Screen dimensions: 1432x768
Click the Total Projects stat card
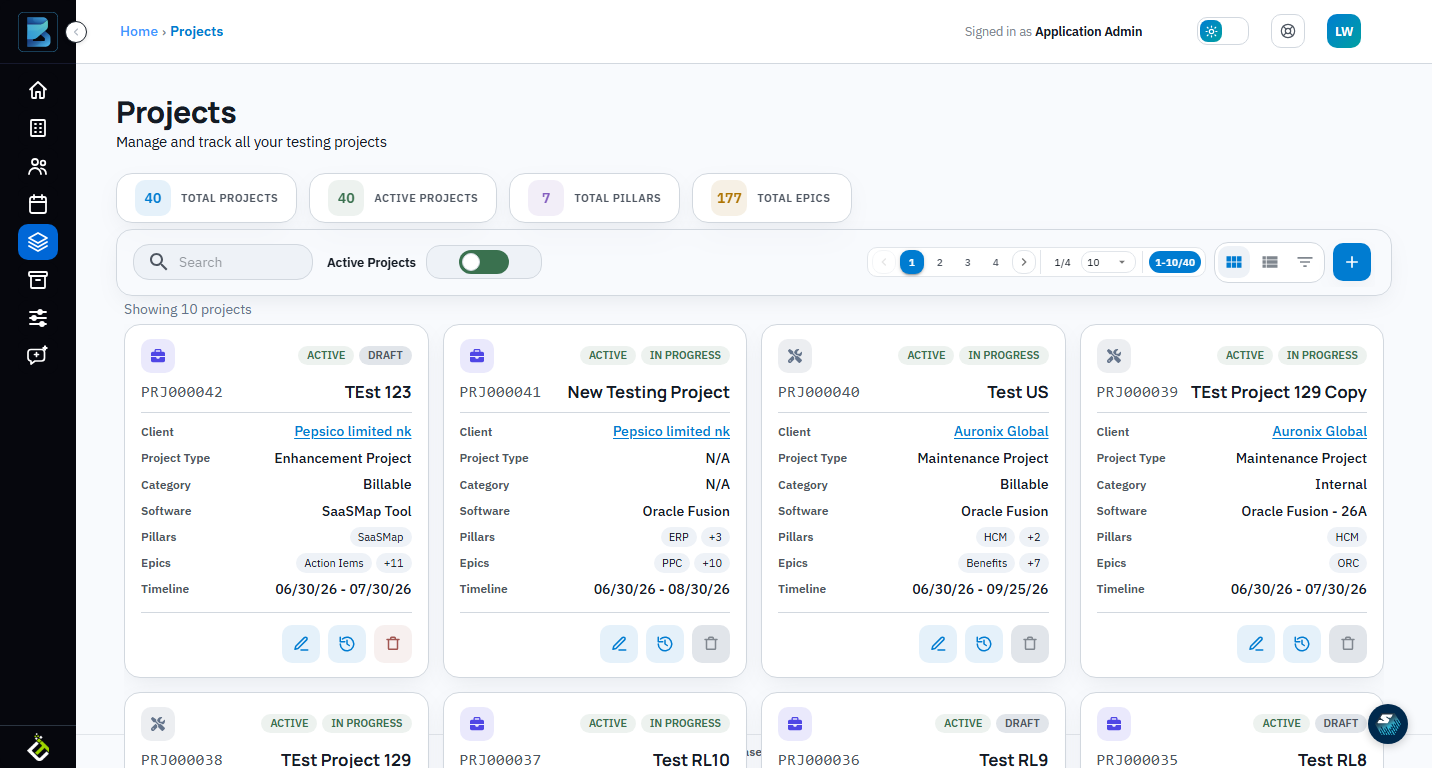(x=206, y=198)
